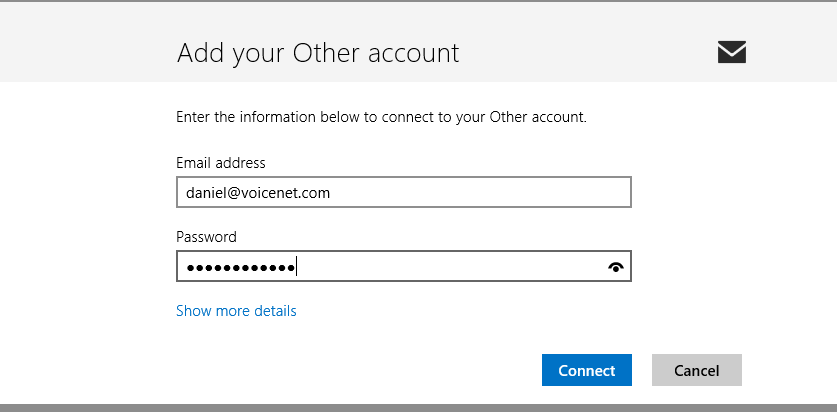Click the 'Add your Other account' title
The image size is (837, 412).
pos(318,53)
